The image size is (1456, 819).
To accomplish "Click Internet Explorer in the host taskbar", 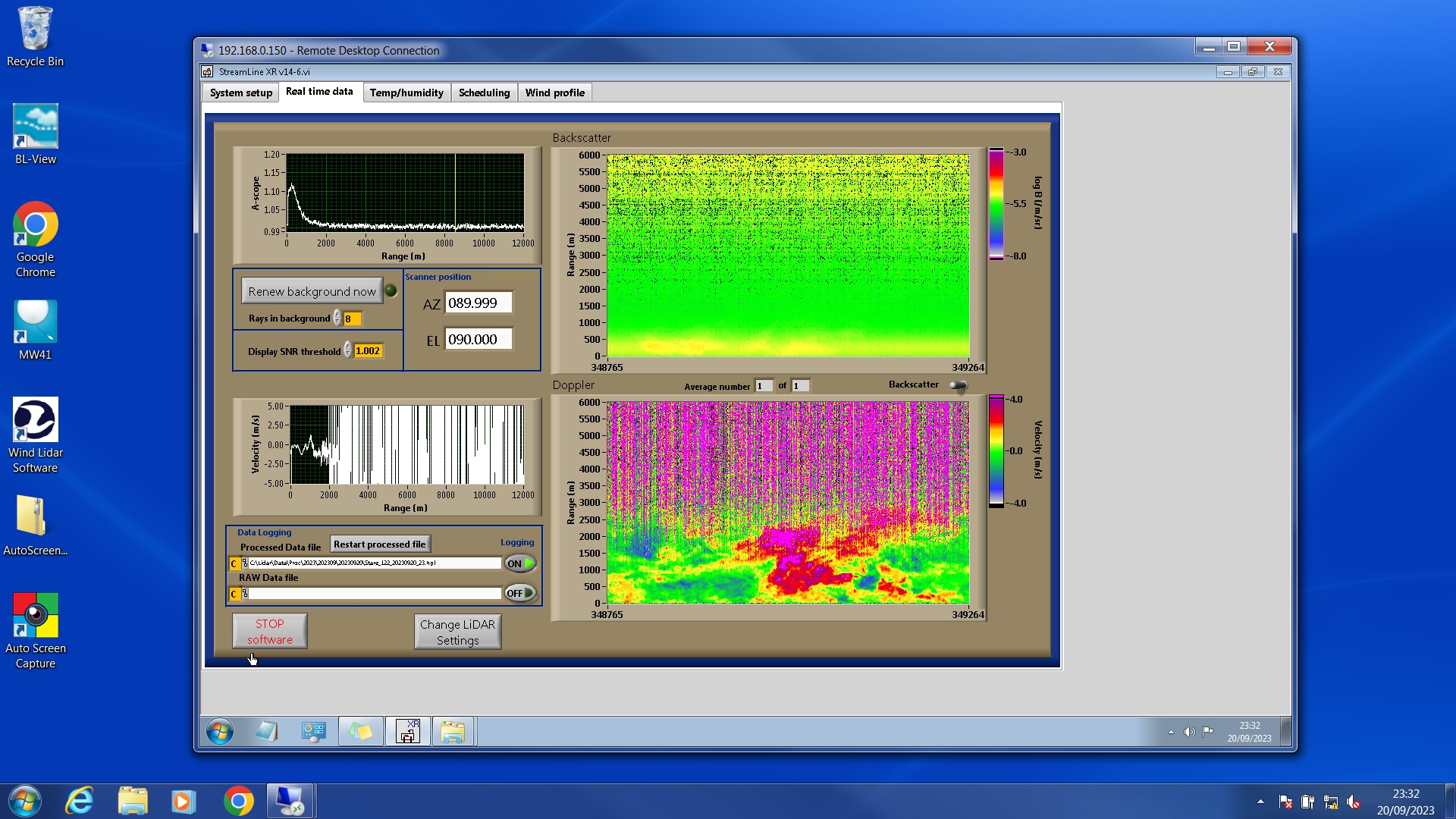I will pos(80,801).
